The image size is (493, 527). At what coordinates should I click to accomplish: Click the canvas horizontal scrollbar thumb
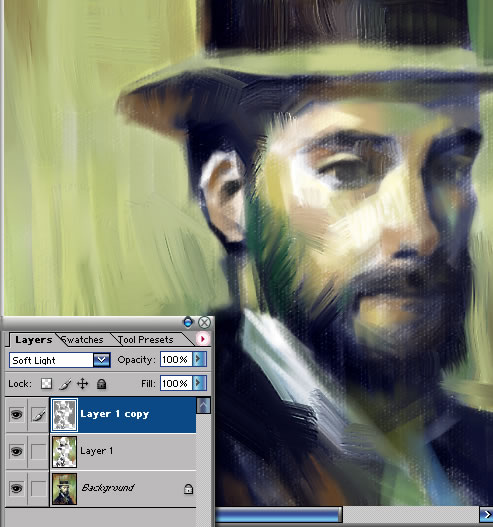(278, 515)
